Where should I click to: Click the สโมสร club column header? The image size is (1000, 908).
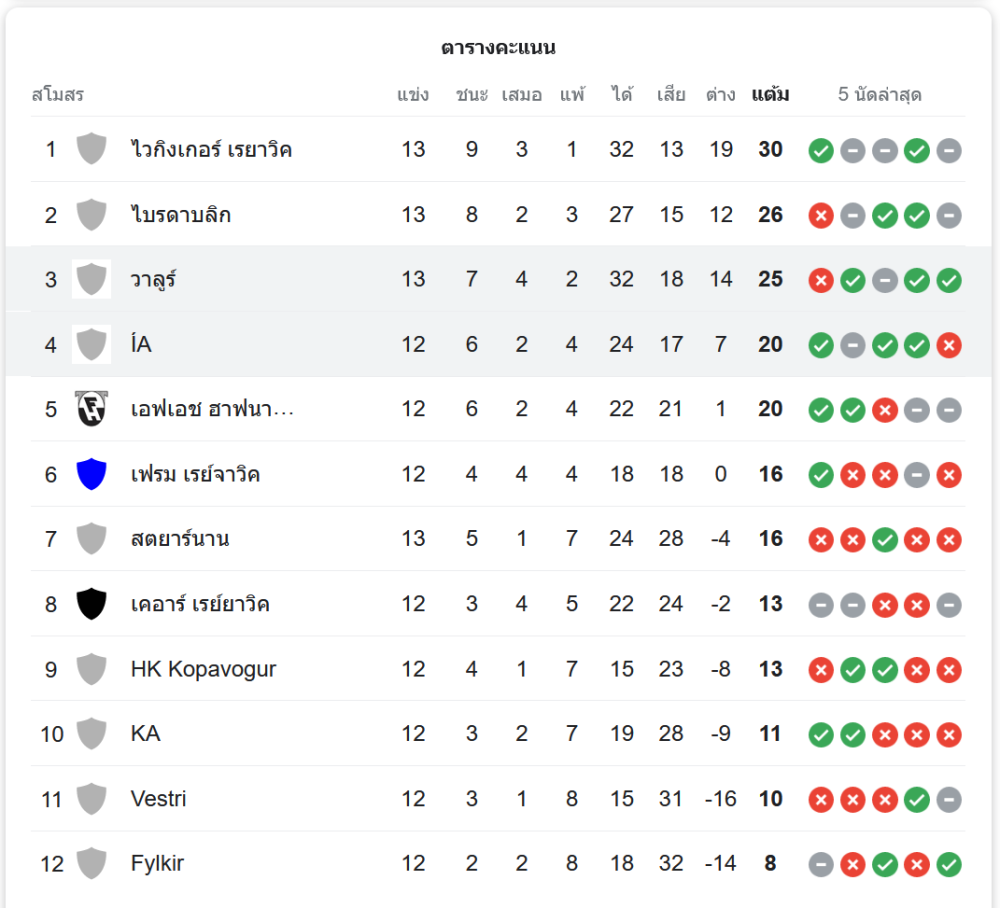58,95
